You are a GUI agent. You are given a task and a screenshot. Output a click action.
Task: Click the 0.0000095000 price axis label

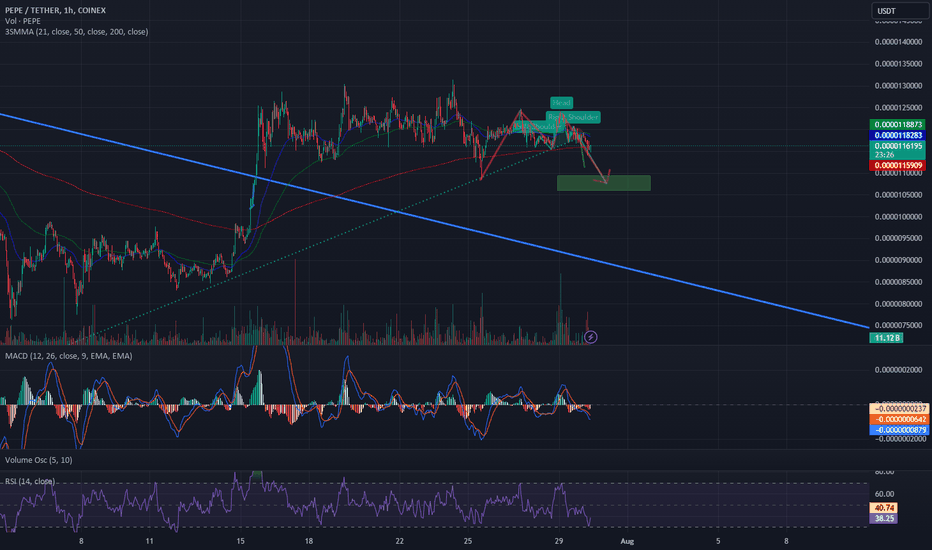pyautogui.click(x=898, y=238)
